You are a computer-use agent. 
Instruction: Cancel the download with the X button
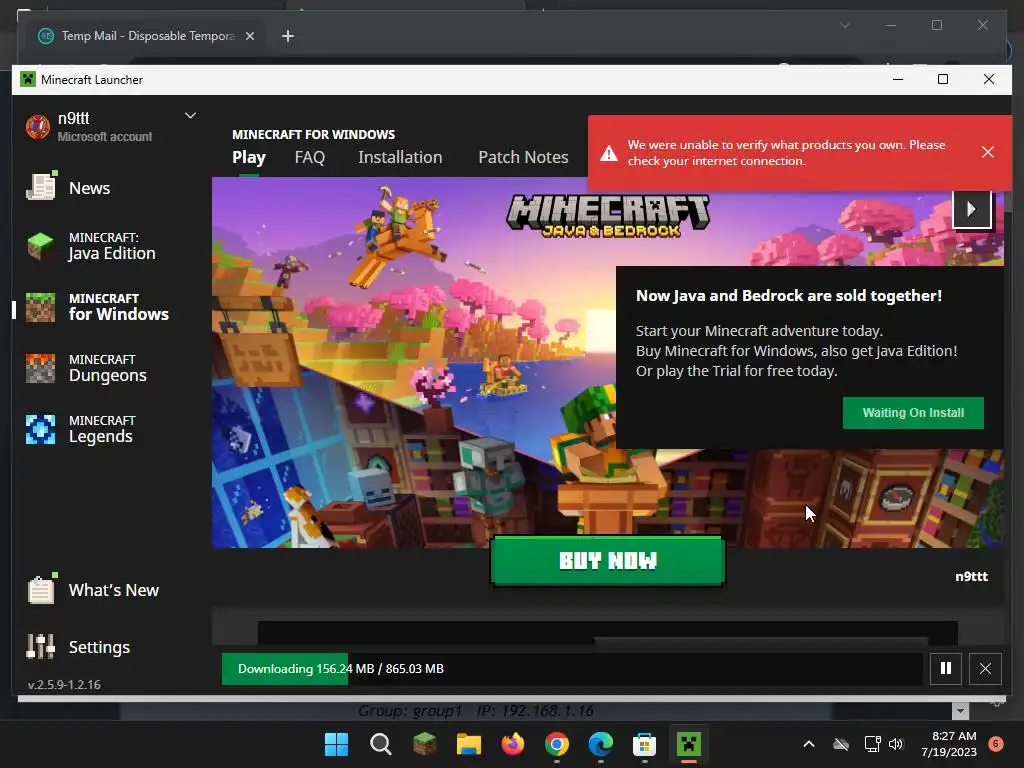[x=985, y=669]
